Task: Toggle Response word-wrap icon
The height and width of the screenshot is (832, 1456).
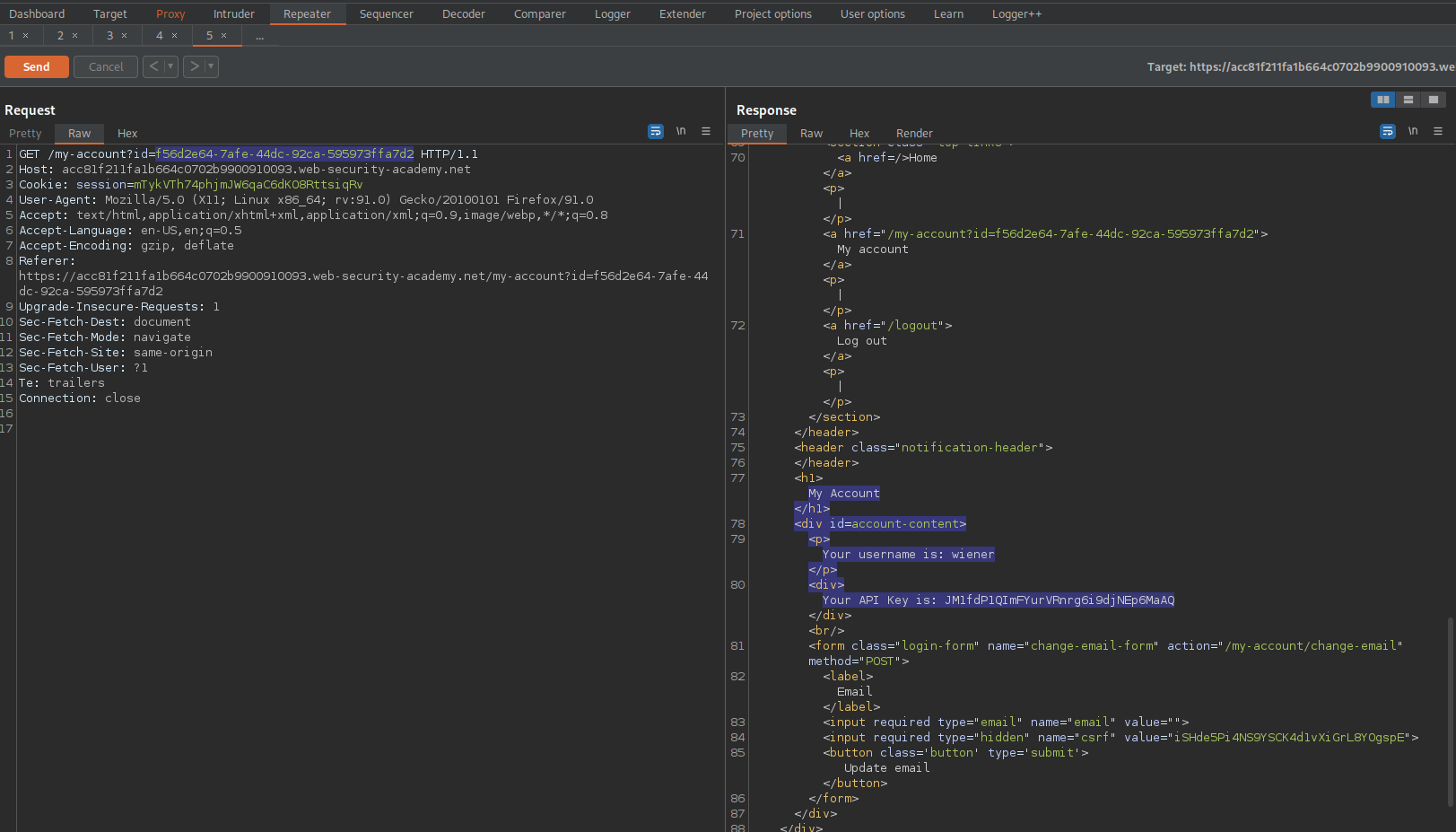Action: click(1388, 131)
